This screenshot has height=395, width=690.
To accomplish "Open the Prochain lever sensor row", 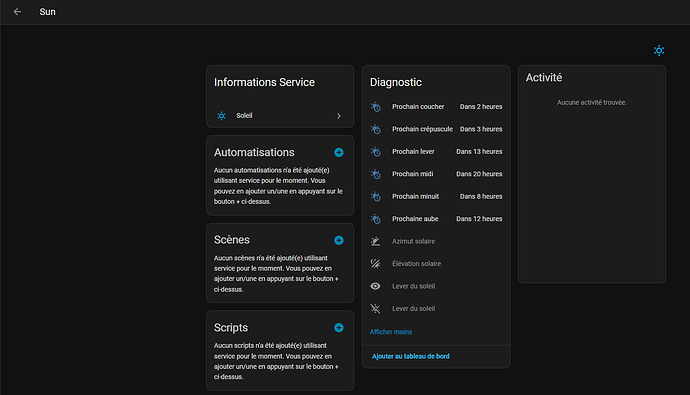I will 436,152.
